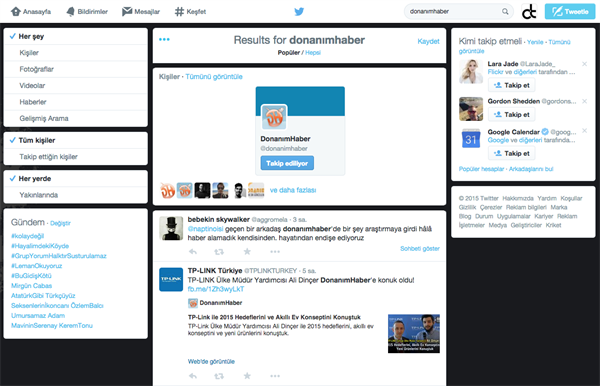This screenshot has height=386, width=600.
Task: Open Bildirimler notifications bell
Action: [71, 11]
